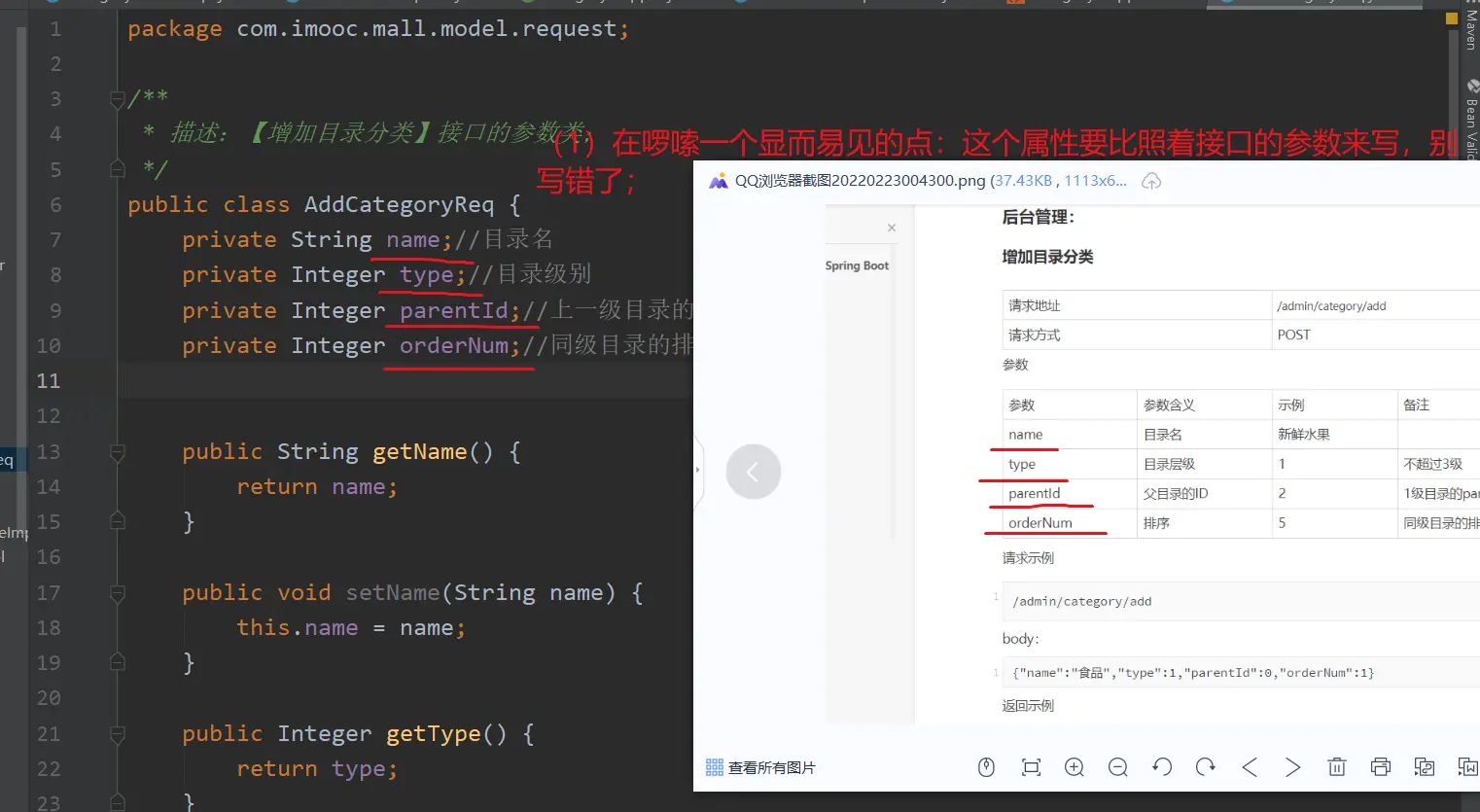Click the image viewer app logo icon
This screenshot has width=1480, height=812.
point(718,181)
